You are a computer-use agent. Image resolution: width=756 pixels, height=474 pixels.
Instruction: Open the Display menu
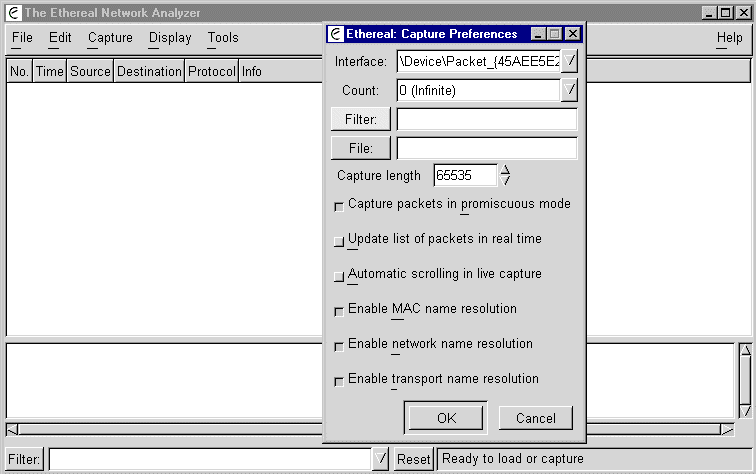pos(170,38)
